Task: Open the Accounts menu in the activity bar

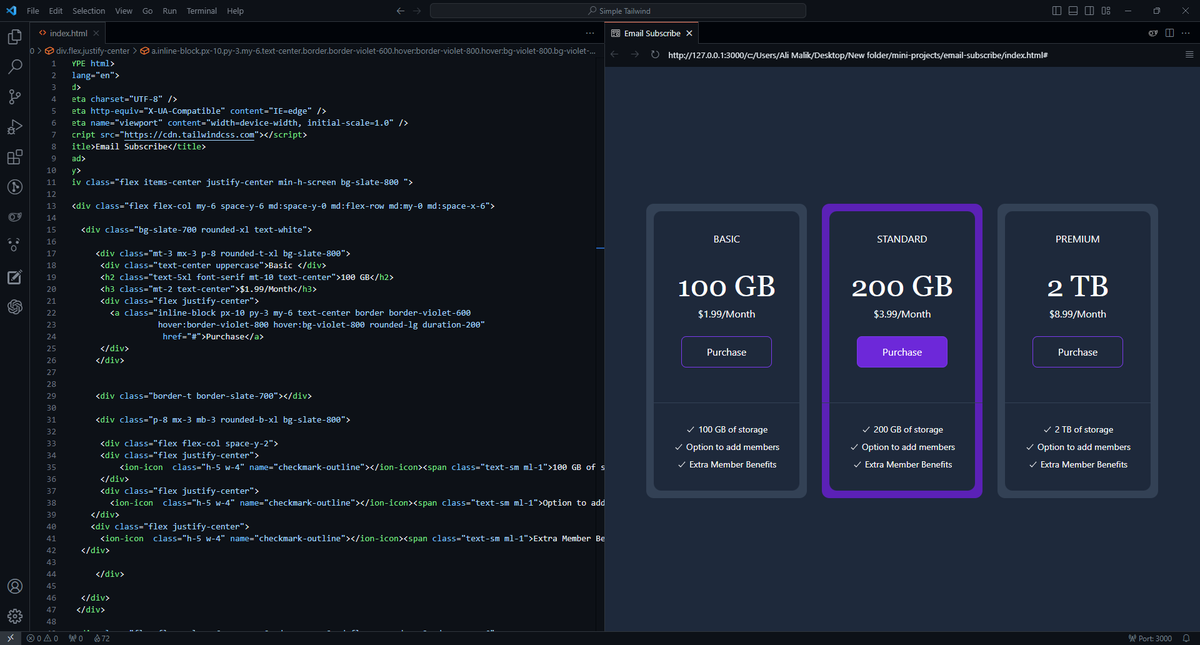Action: 15,586
